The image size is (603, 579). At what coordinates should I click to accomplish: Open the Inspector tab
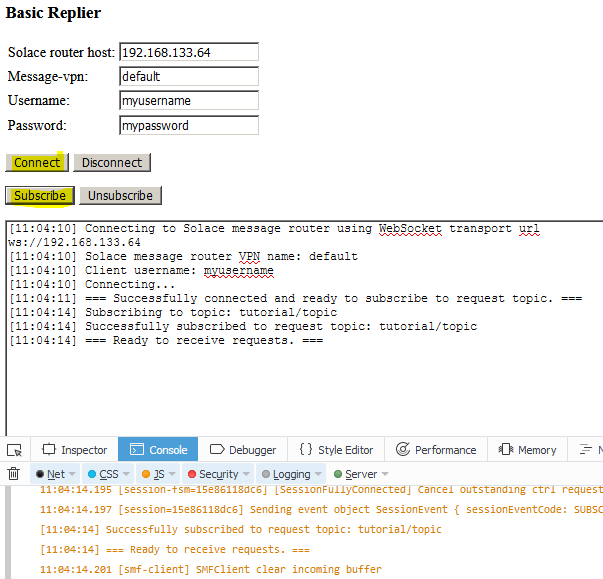point(75,450)
